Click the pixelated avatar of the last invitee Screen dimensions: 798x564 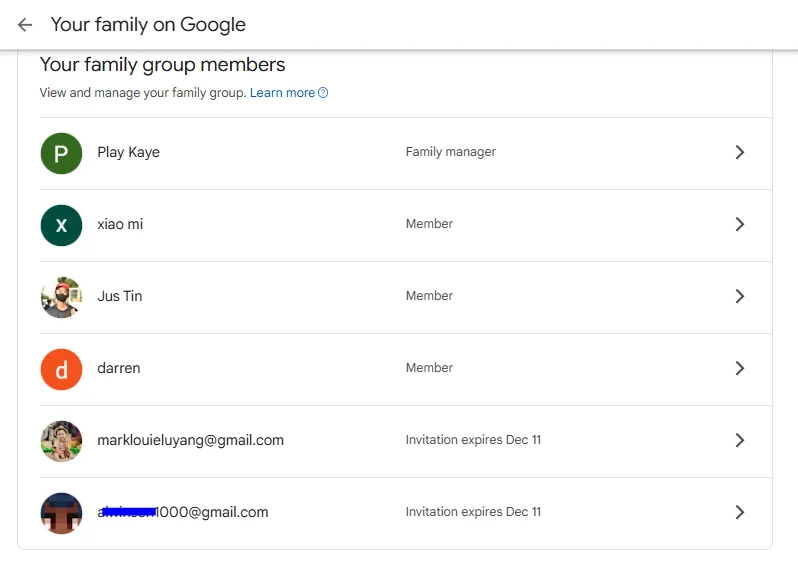pyautogui.click(x=61, y=513)
